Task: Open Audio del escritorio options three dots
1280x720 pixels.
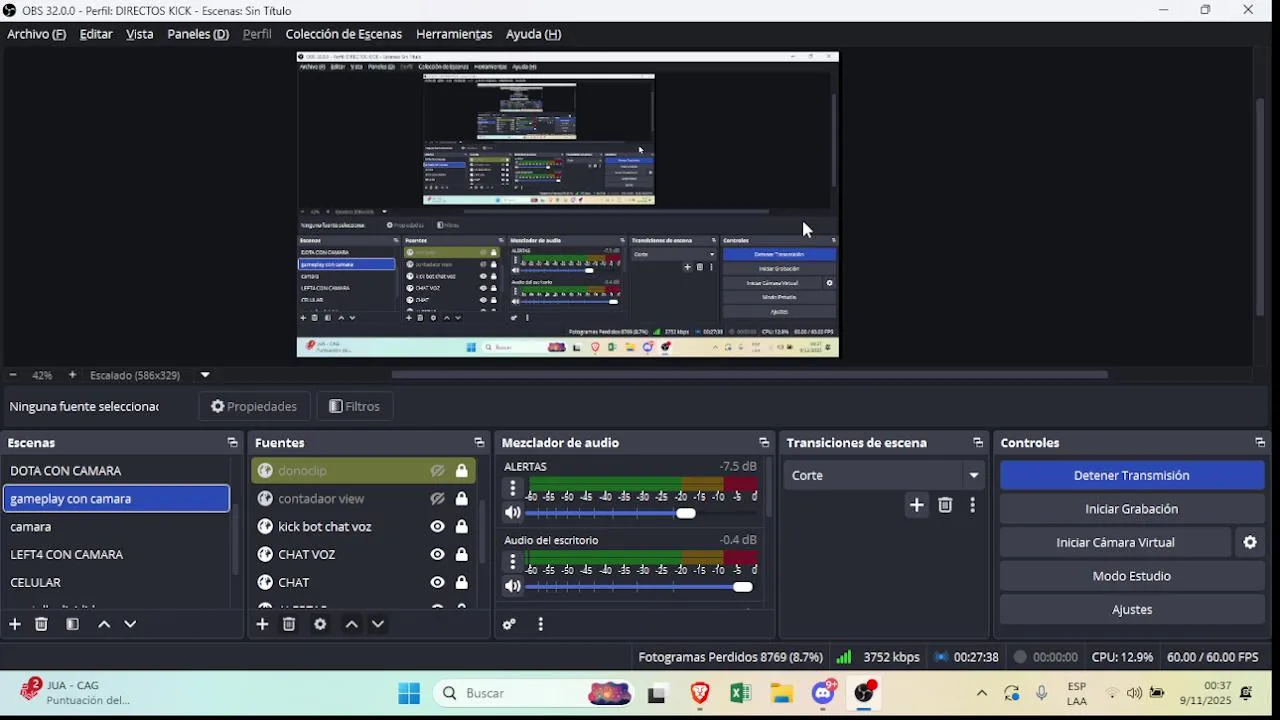Action: tap(513, 562)
